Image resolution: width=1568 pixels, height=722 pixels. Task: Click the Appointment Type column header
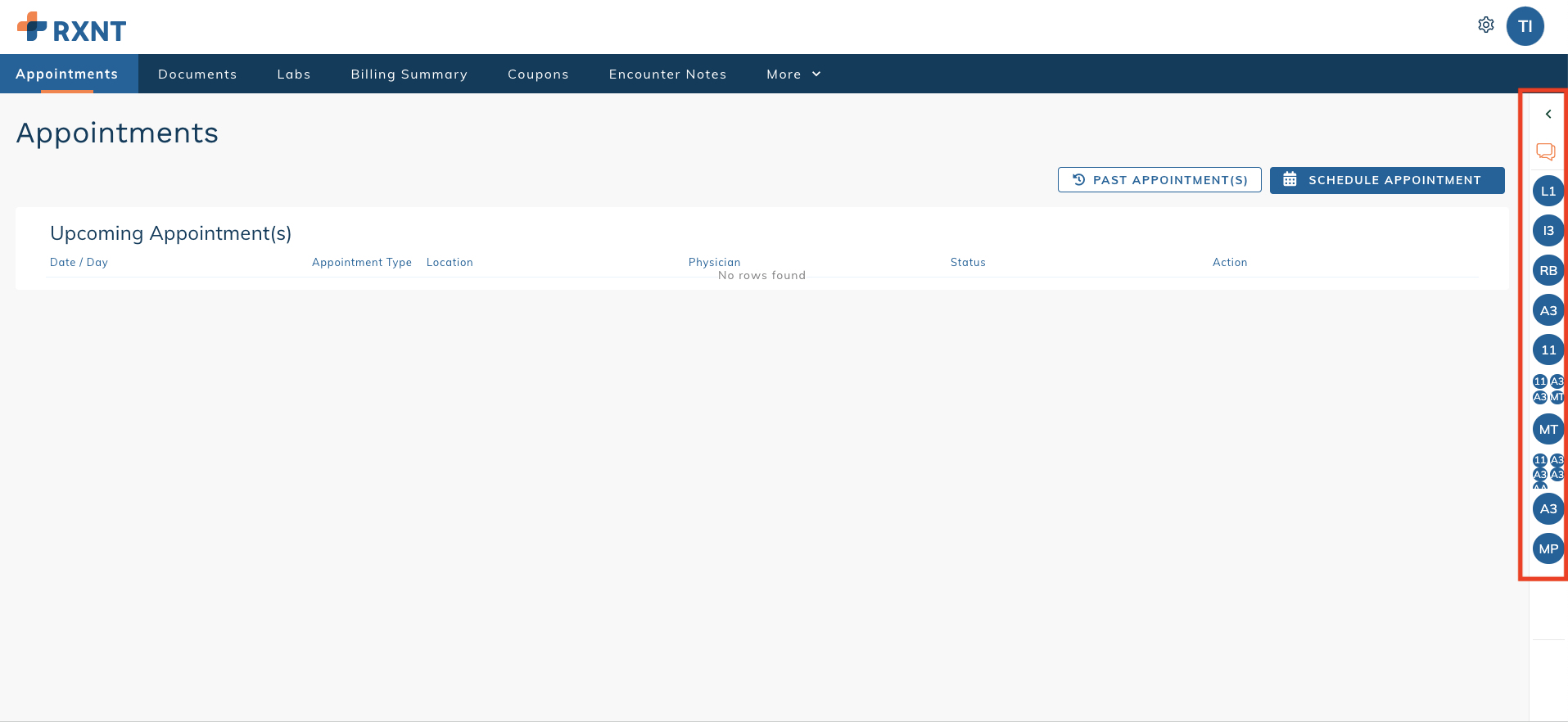pyautogui.click(x=362, y=262)
